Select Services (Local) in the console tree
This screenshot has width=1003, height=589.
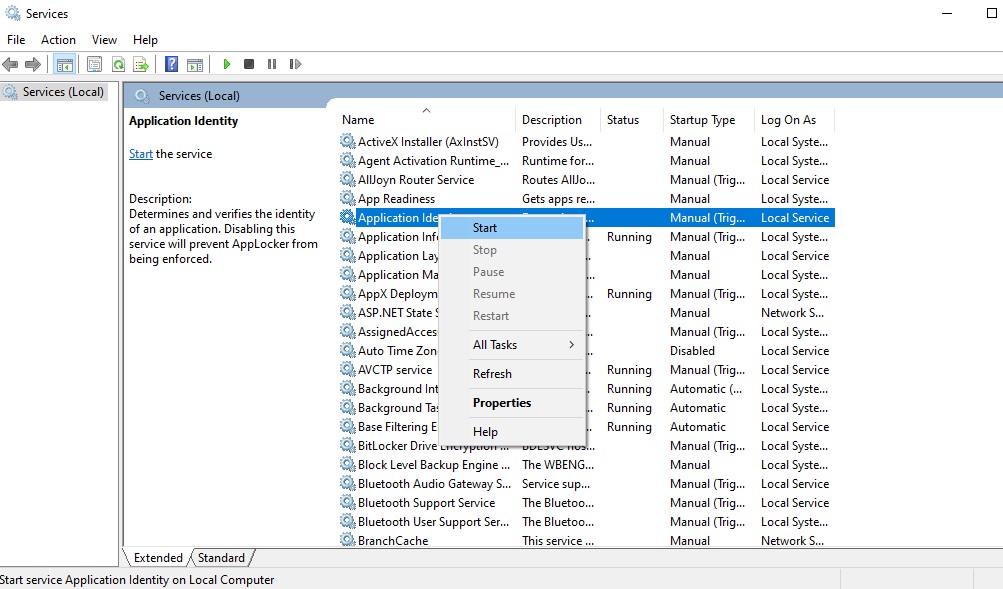pos(63,92)
